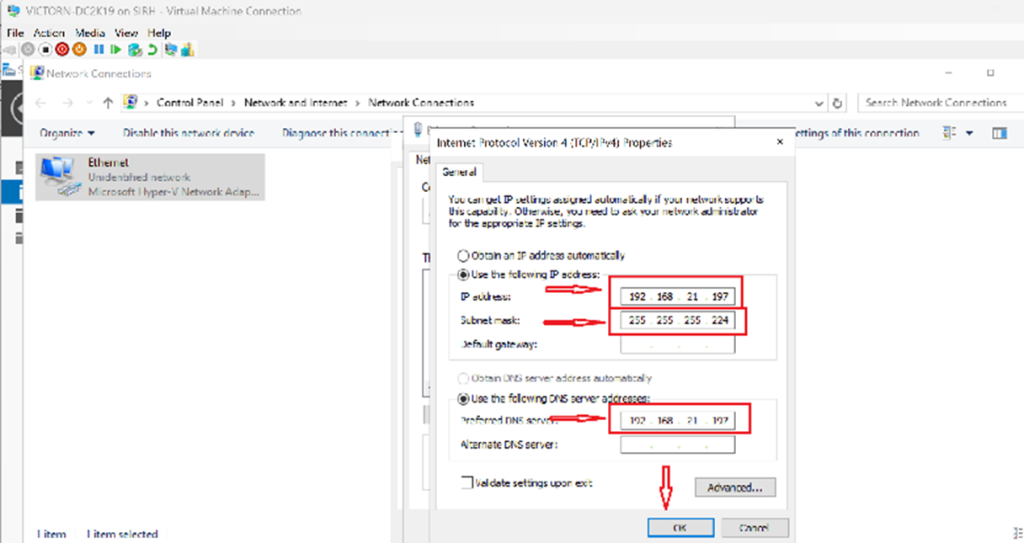Click the Turn Off VM toolbar icon

coord(45,49)
